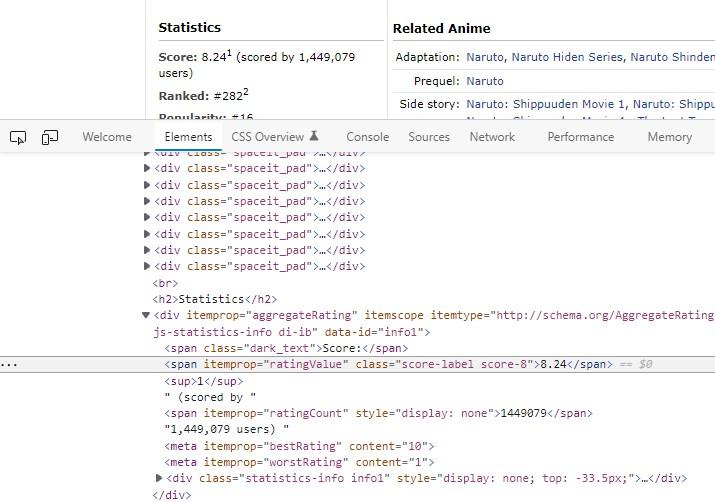Image resolution: width=715 pixels, height=502 pixels.
Task: Select the h2 Statistics node in DOM tree
Action: (x=215, y=299)
